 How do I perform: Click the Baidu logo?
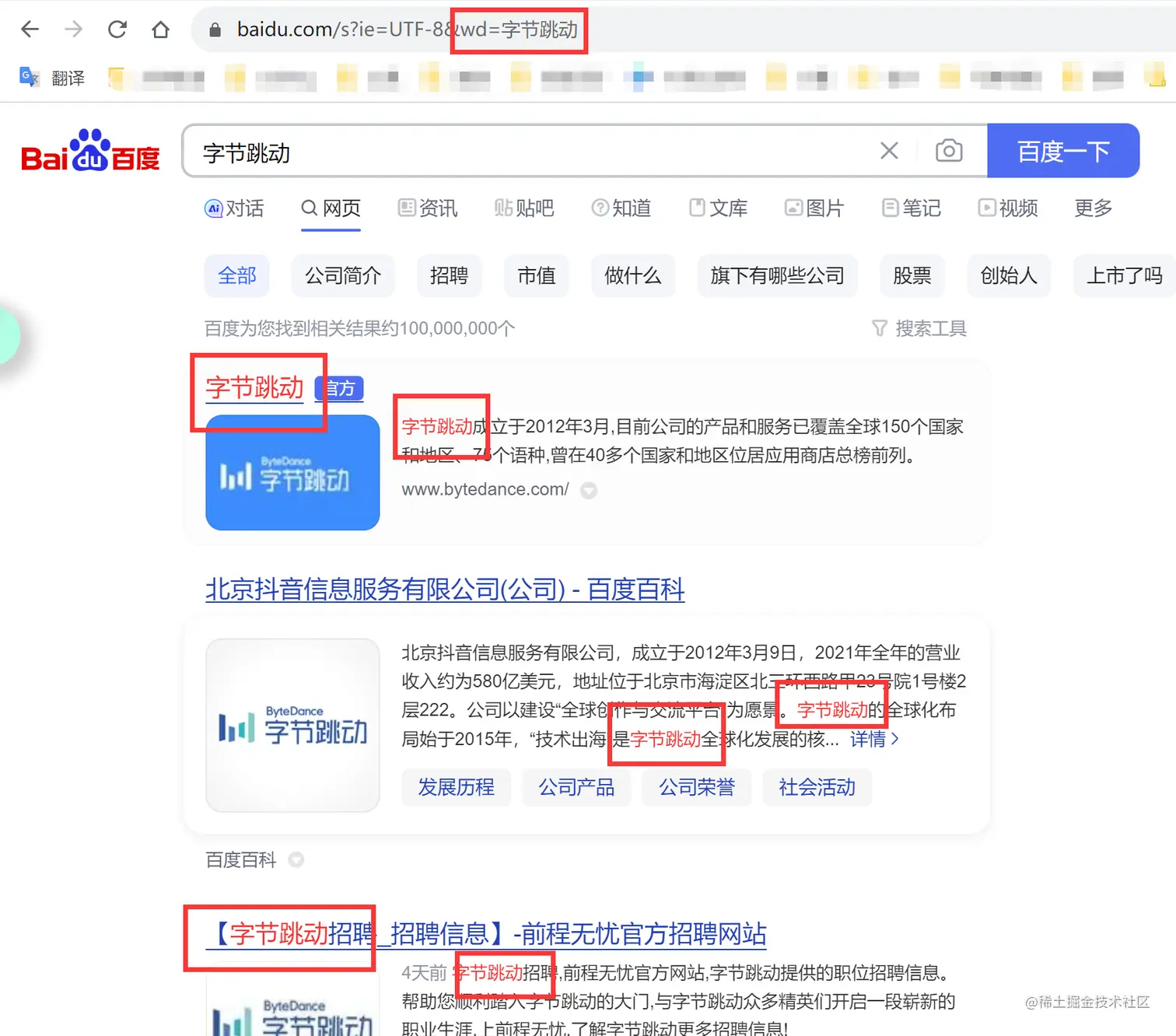90,150
